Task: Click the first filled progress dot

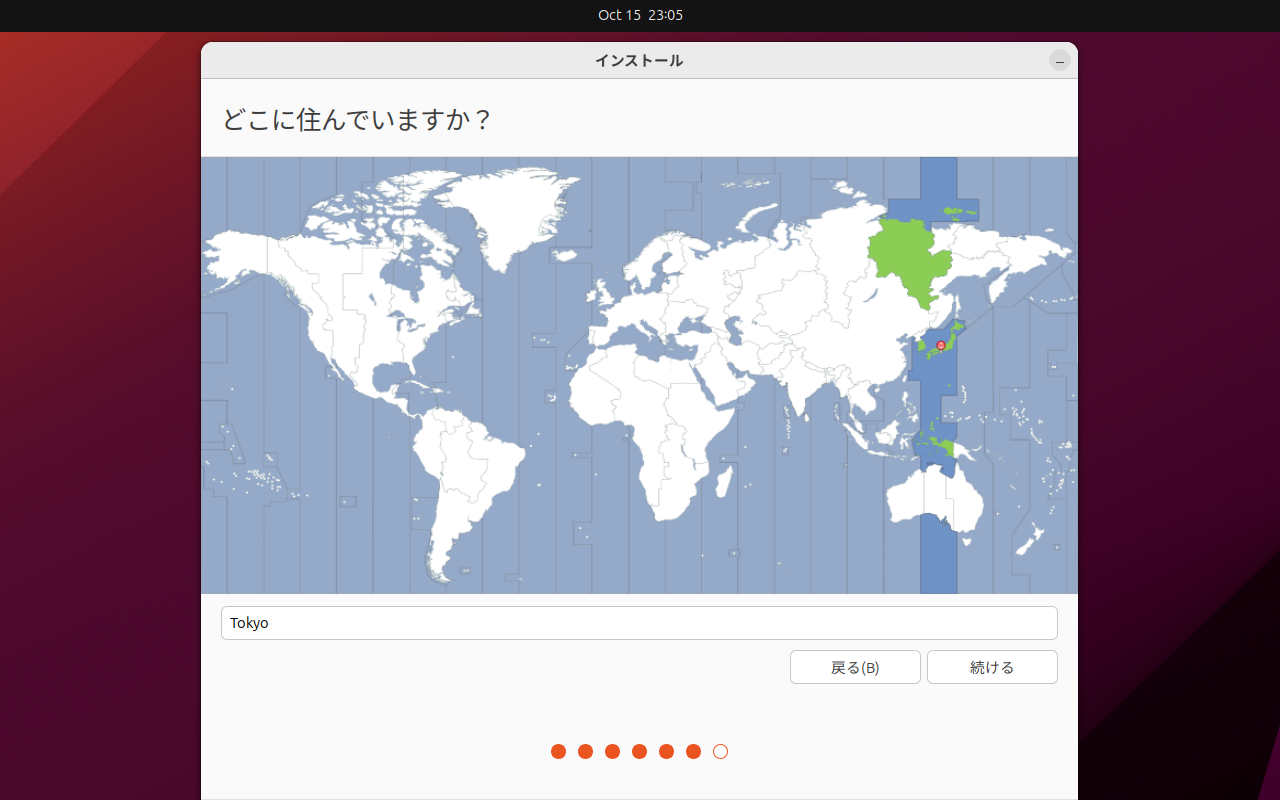Action: [x=558, y=751]
